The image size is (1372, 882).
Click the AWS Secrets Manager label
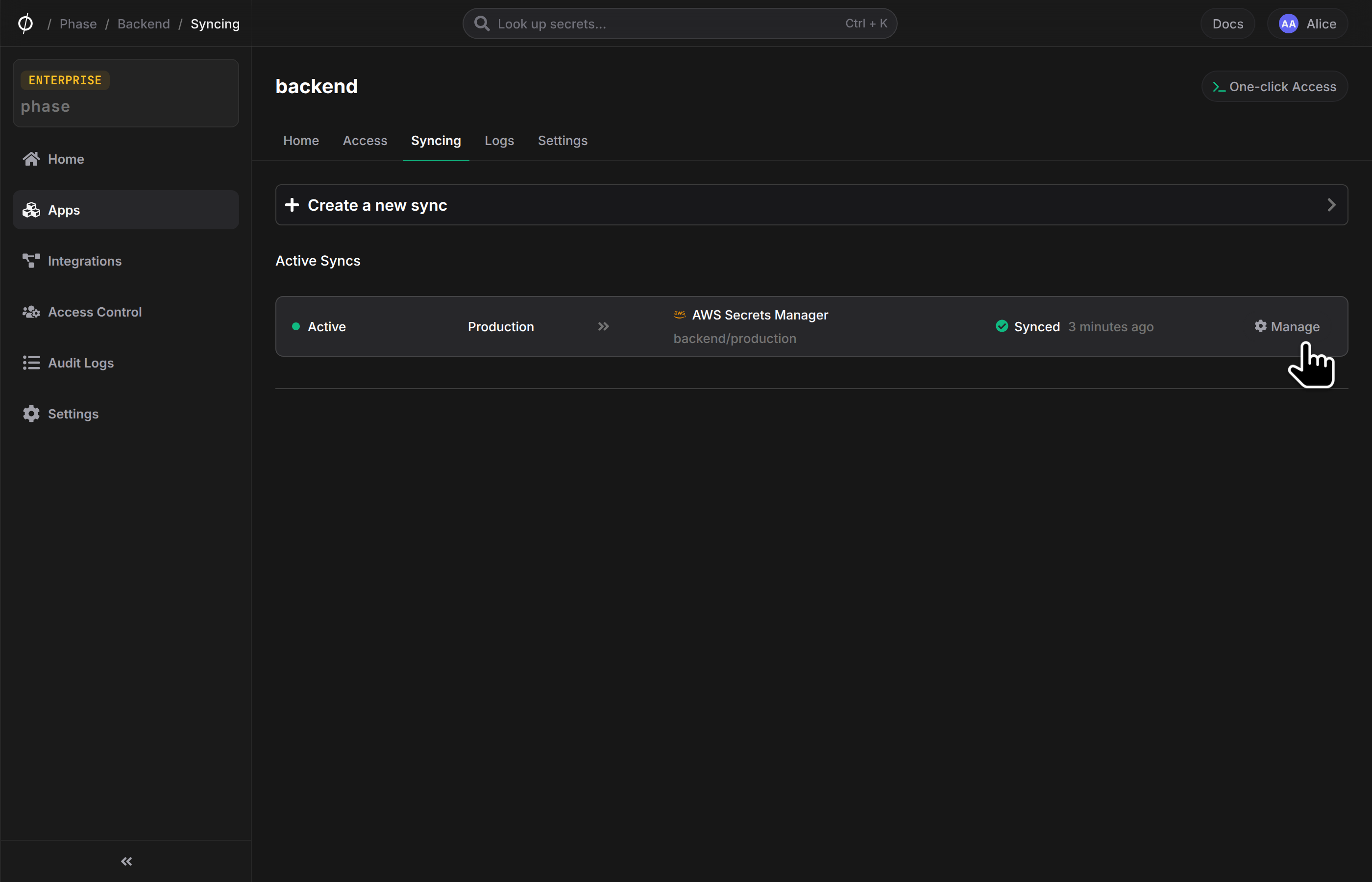[760, 315]
